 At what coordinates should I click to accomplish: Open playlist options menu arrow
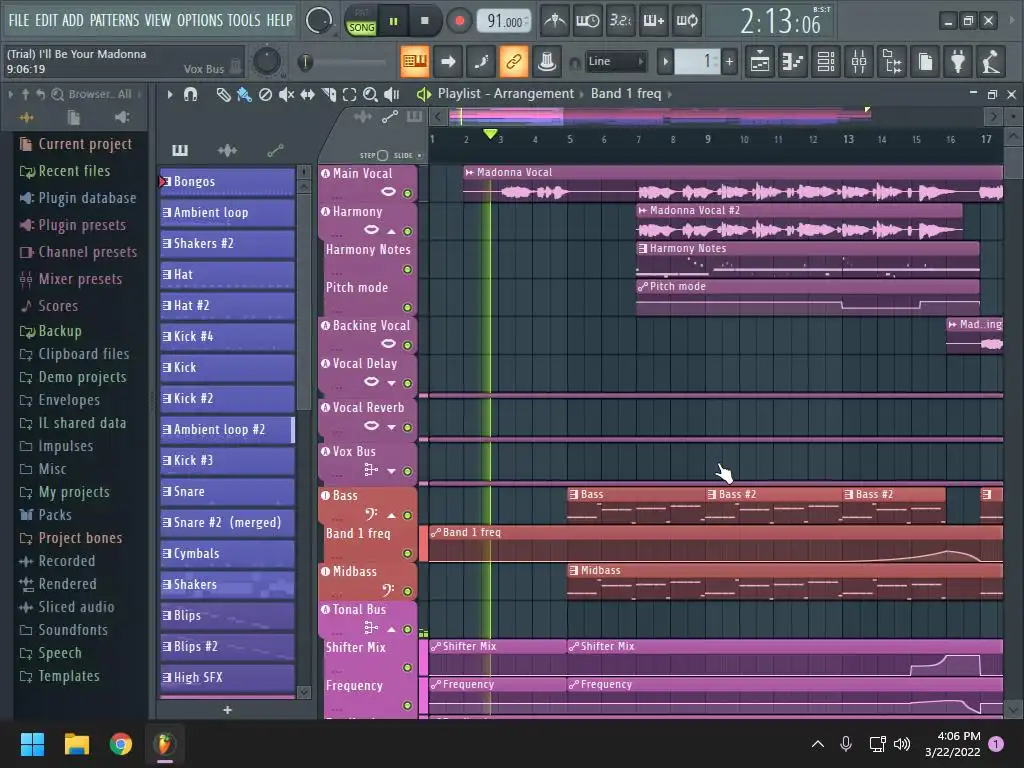click(170, 95)
